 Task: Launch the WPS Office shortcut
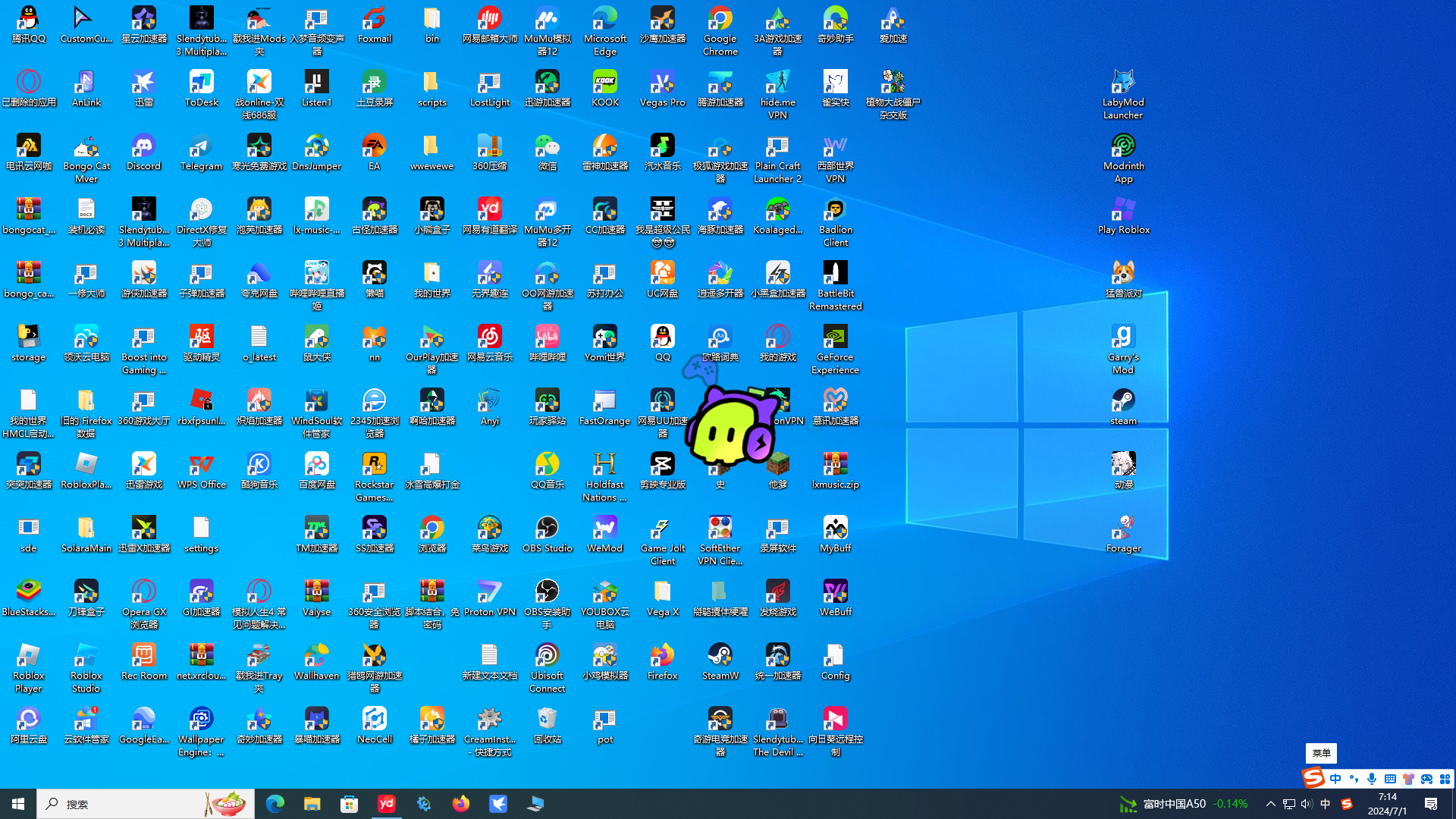coord(201,471)
